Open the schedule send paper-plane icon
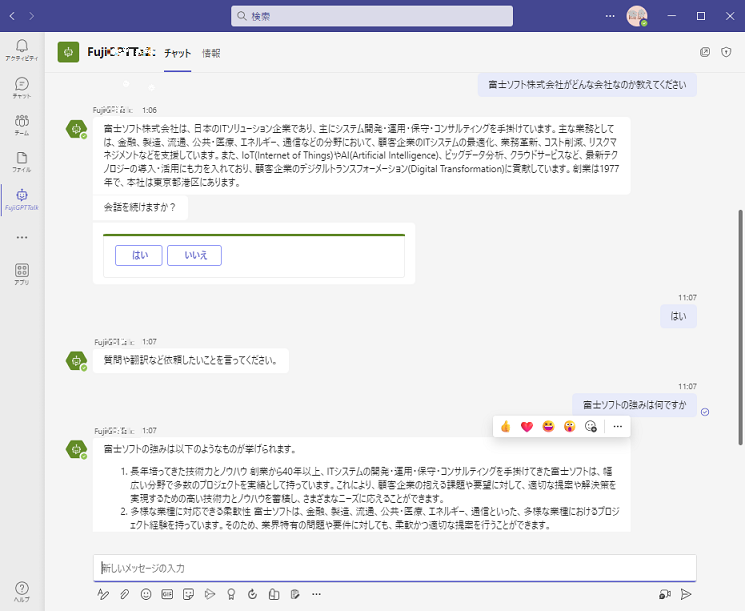 [210, 594]
